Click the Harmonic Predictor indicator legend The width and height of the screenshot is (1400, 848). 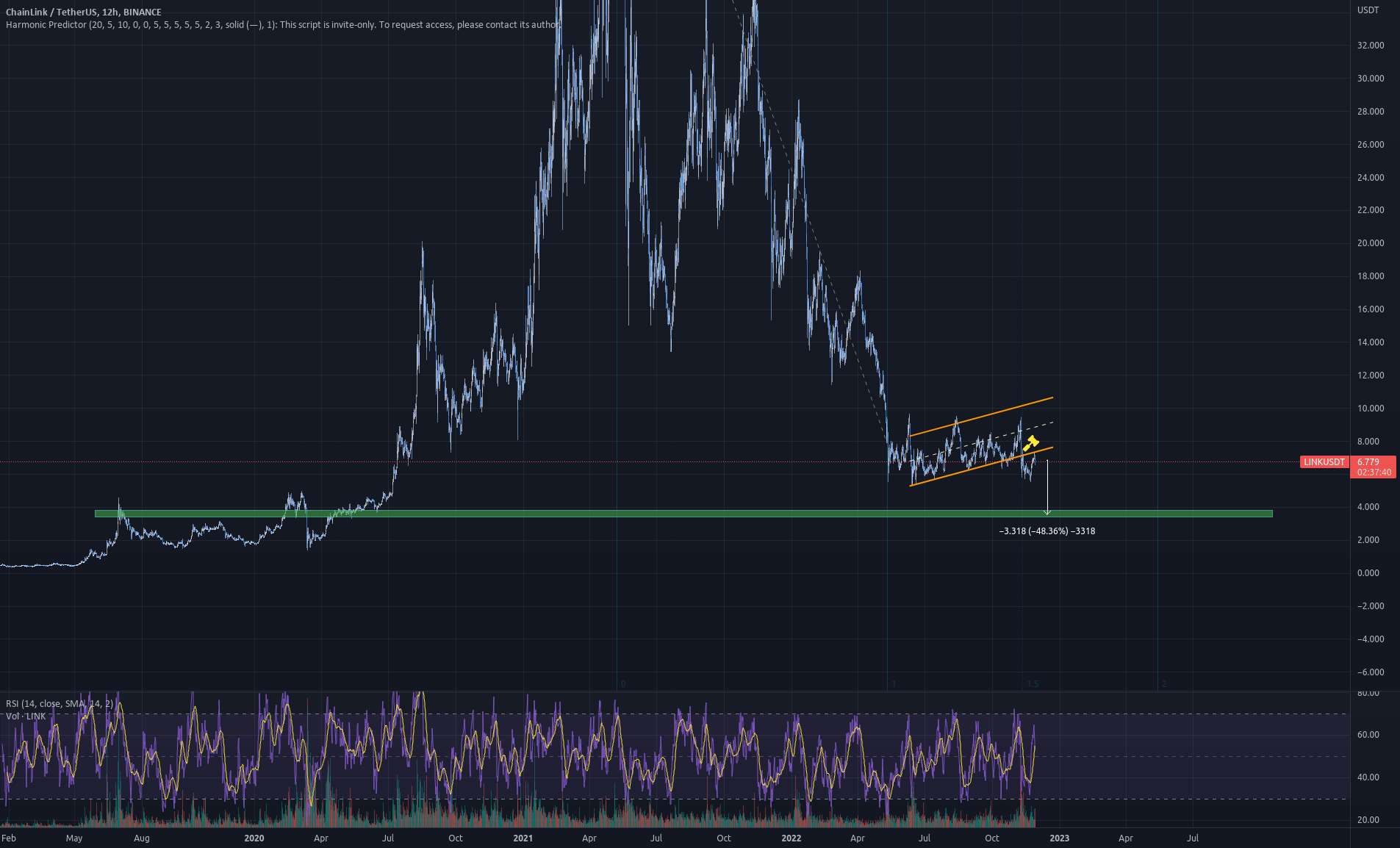(x=283, y=25)
